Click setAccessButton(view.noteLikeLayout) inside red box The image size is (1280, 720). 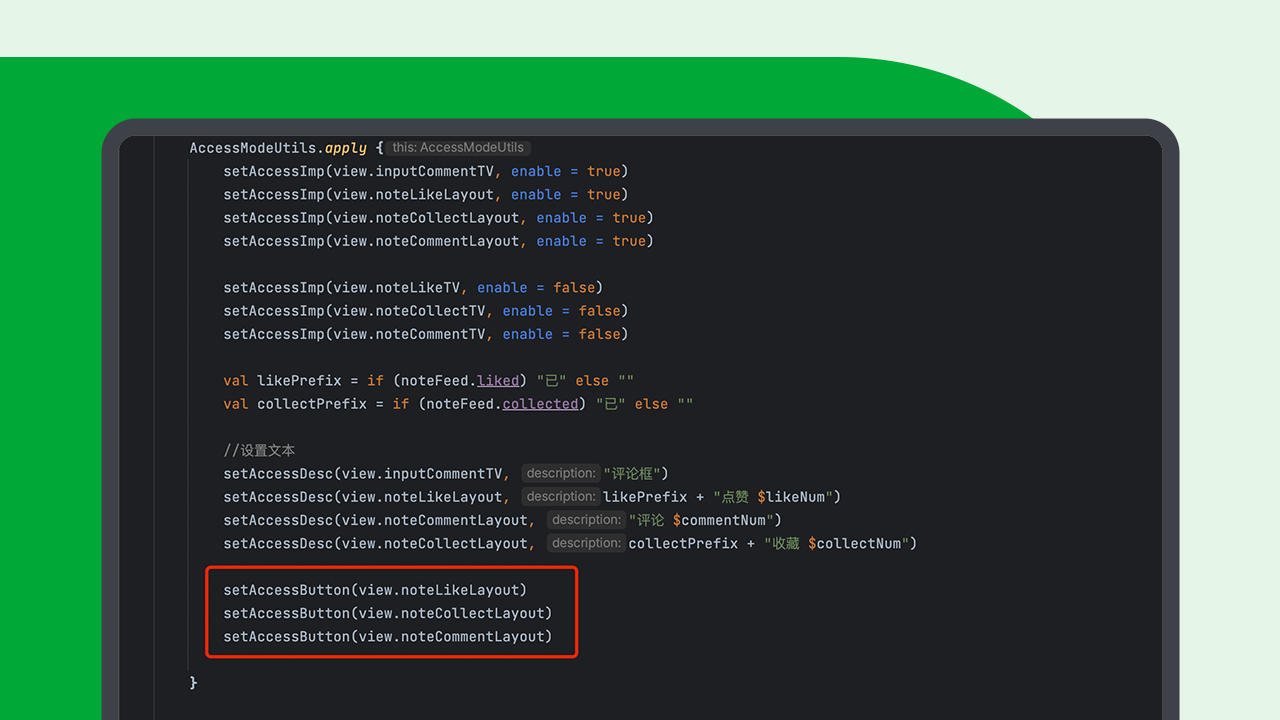[375, 590]
